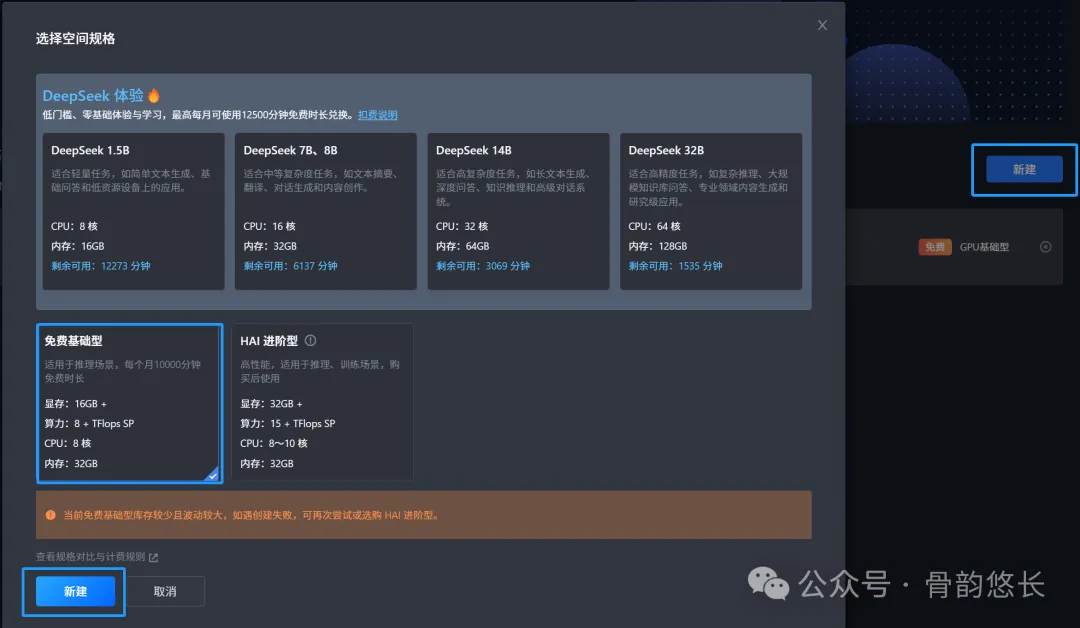The image size is (1080, 628).
Task: Click CPU: 64 核 in DeepSeek 32B
Action: tap(654, 226)
